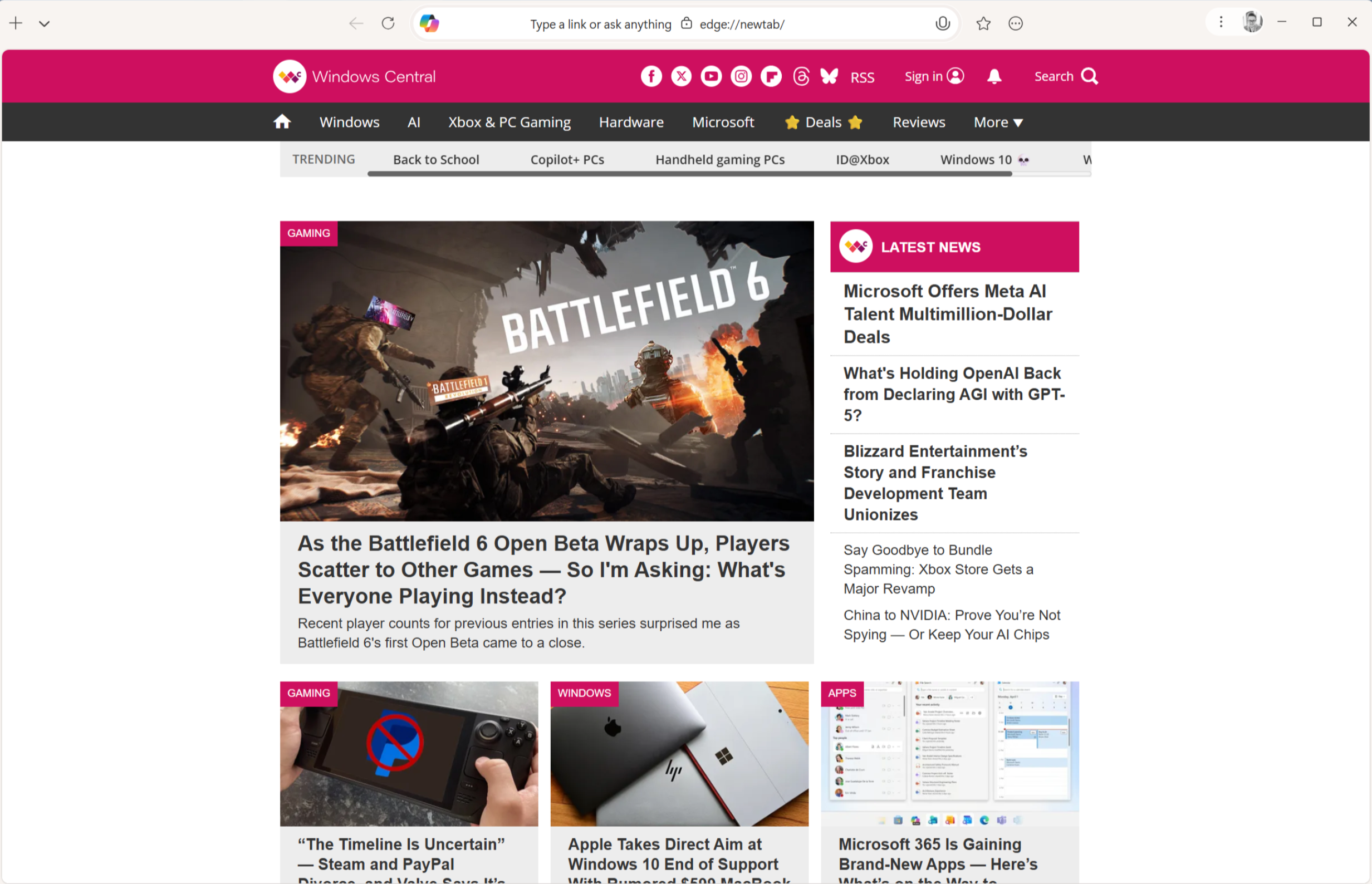Click the trending topics horizontal scrollbar
The width and height of the screenshot is (1372, 884).
pos(689,174)
